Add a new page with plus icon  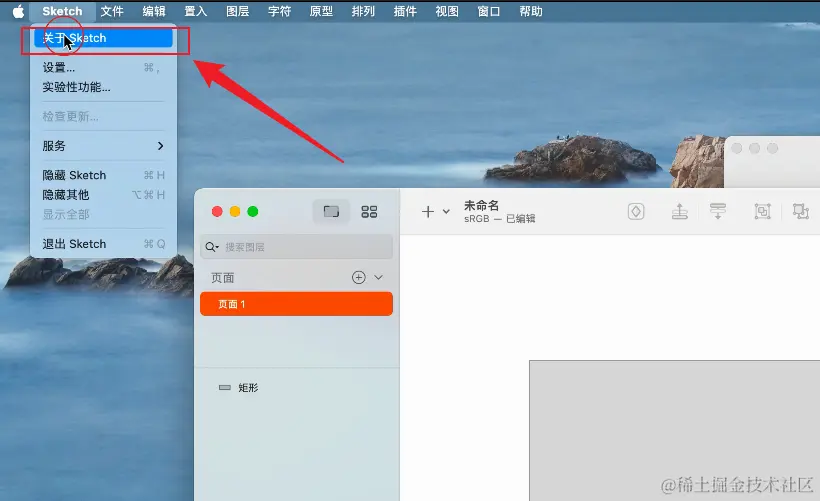[359, 277]
